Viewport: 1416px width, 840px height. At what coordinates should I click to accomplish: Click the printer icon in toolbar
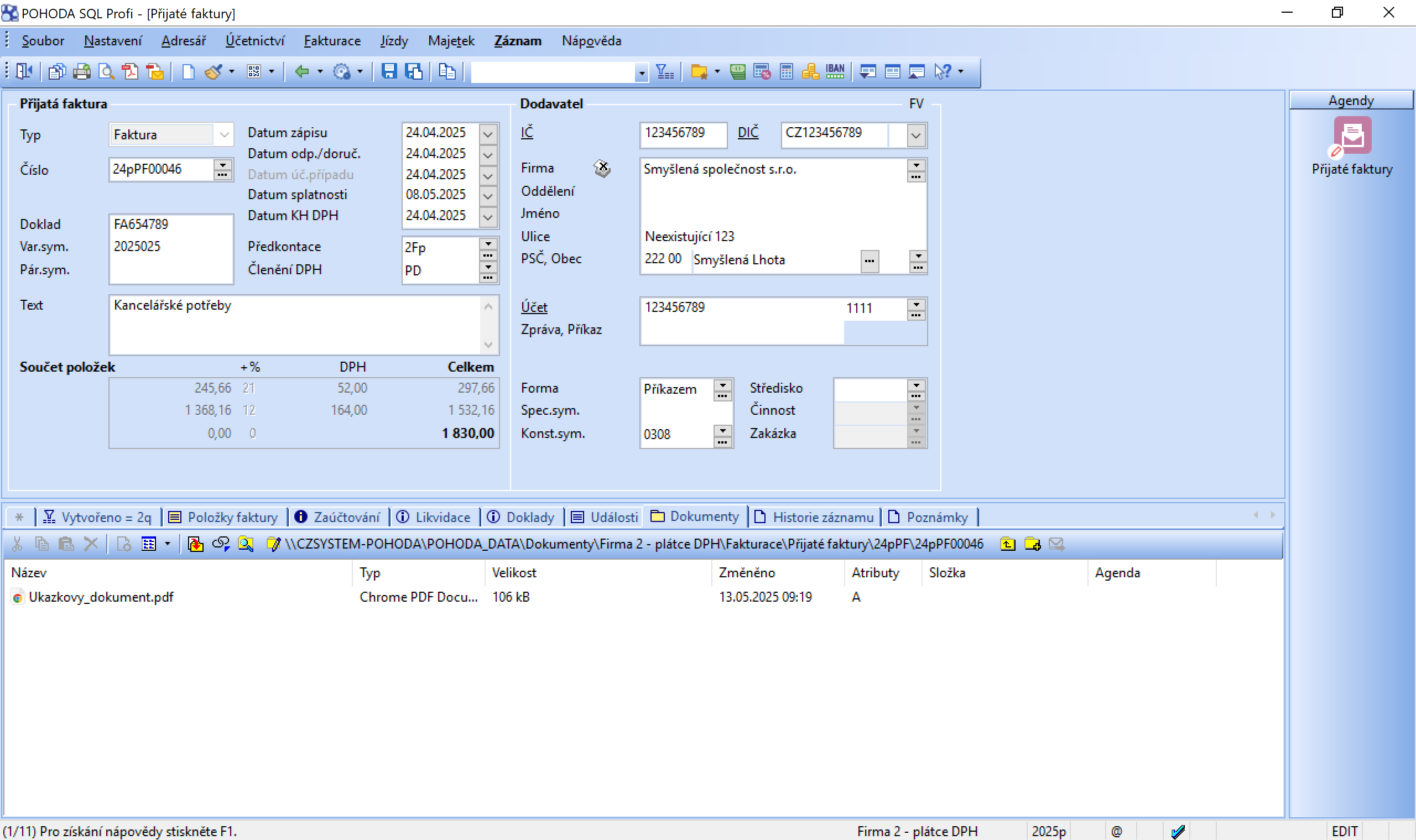click(81, 71)
